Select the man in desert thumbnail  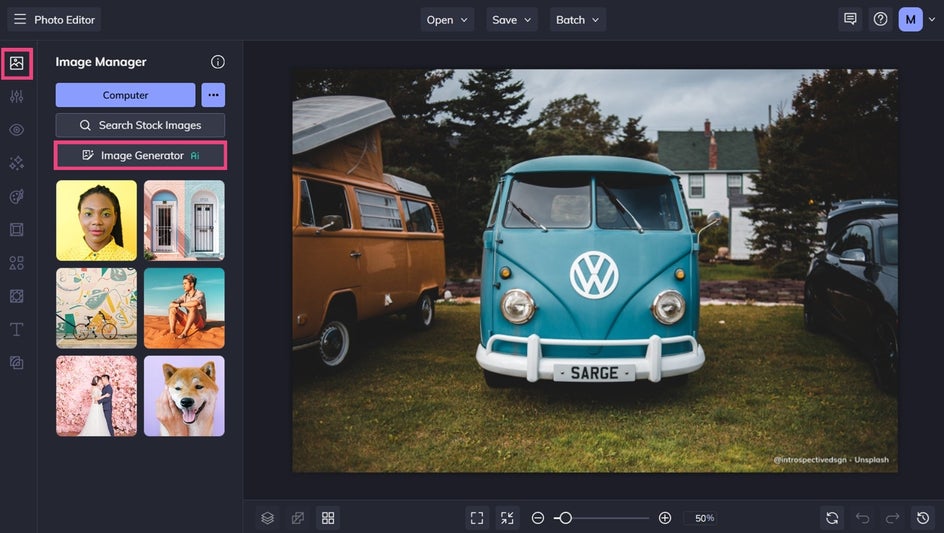[x=184, y=308]
